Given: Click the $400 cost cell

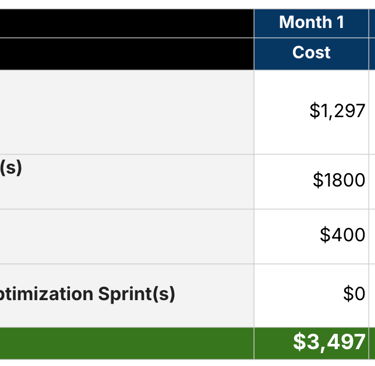Looking at the screenshot, I should [x=311, y=236].
